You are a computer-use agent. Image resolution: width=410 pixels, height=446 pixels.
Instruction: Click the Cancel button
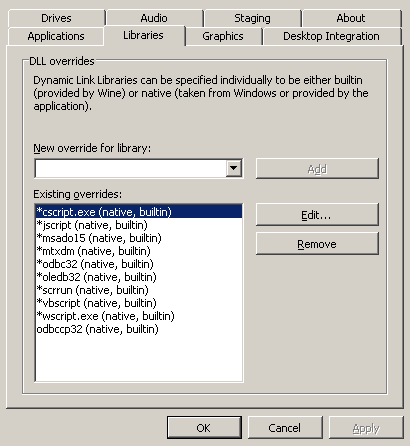285,428
